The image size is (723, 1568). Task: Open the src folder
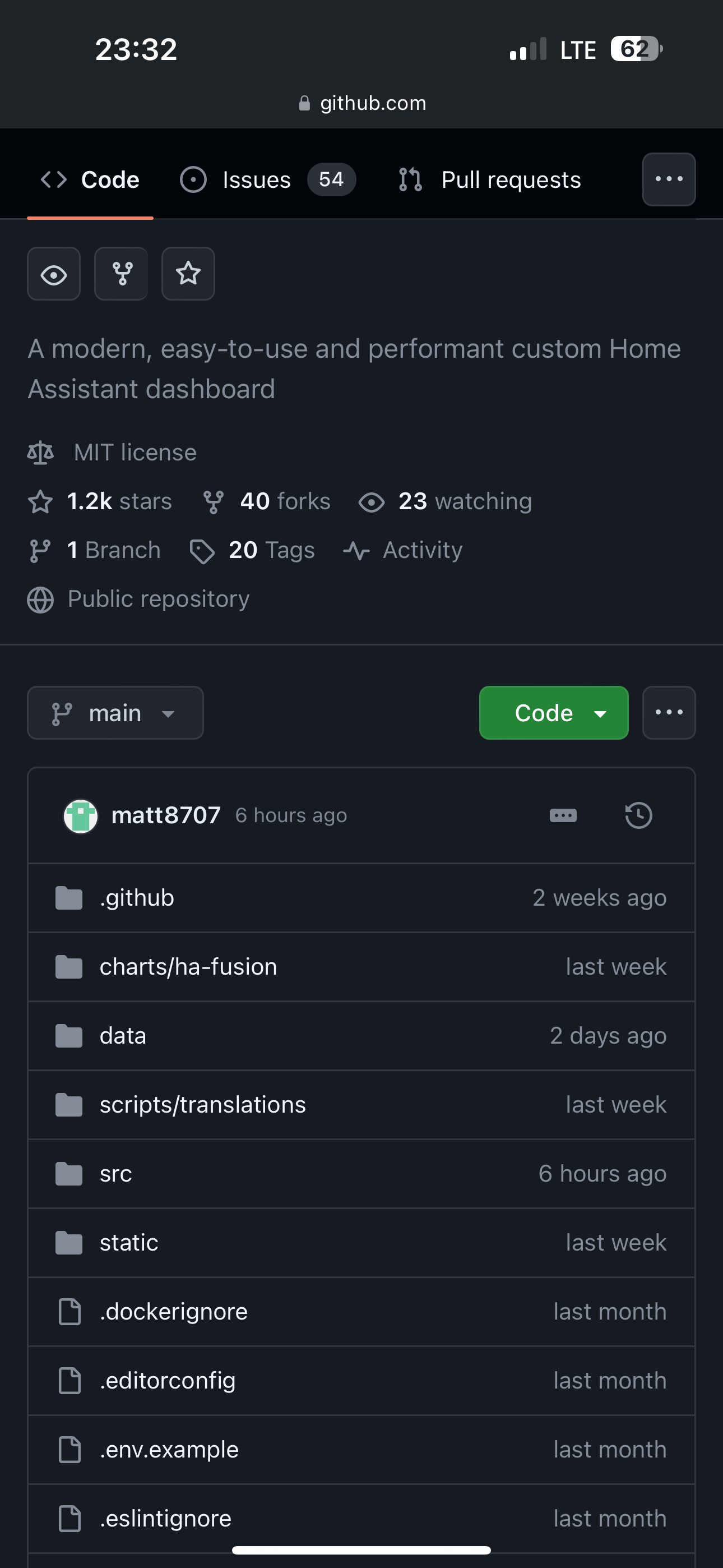[115, 1174]
